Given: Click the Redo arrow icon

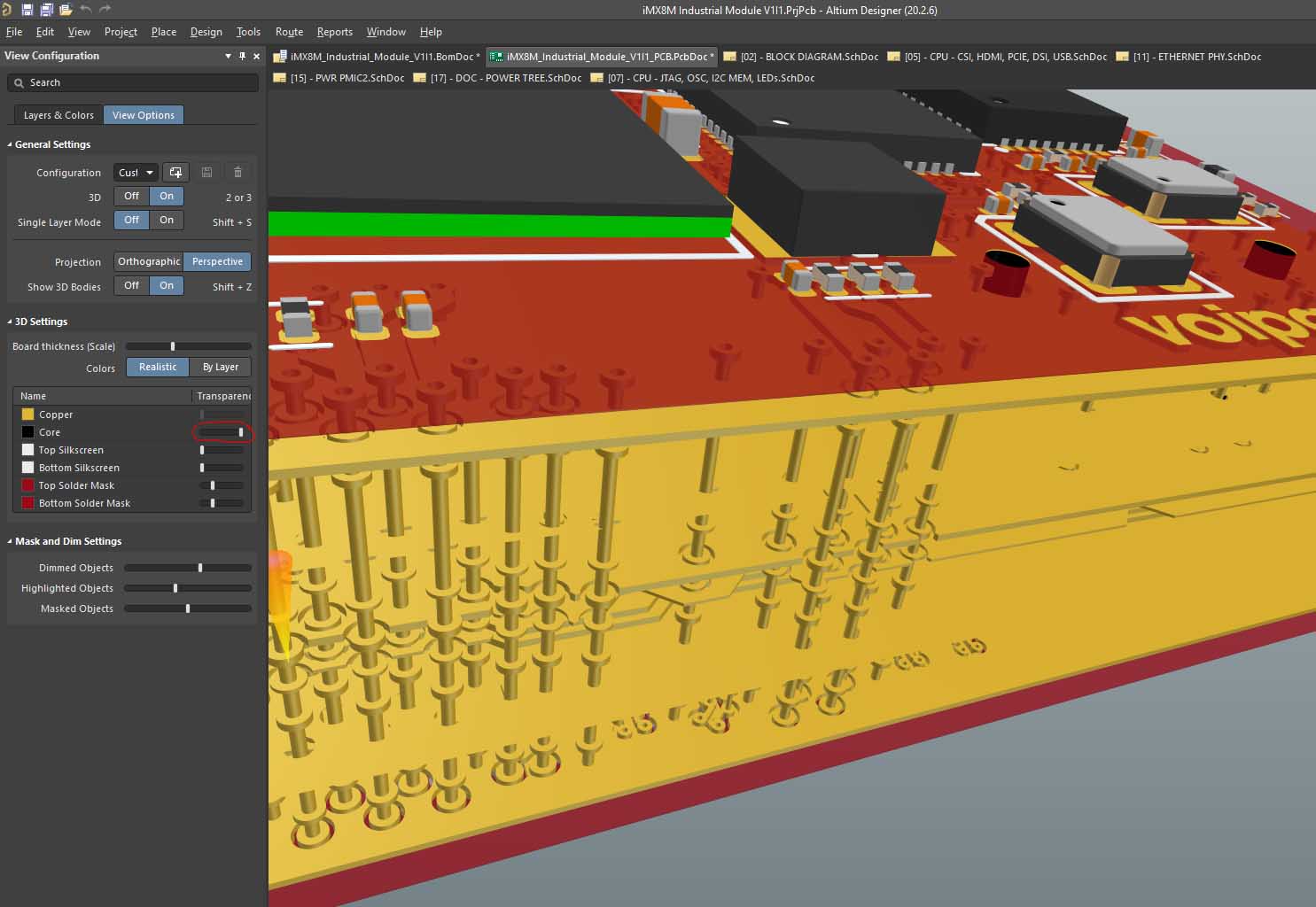Looking at the screenshot, I should 105,10.
